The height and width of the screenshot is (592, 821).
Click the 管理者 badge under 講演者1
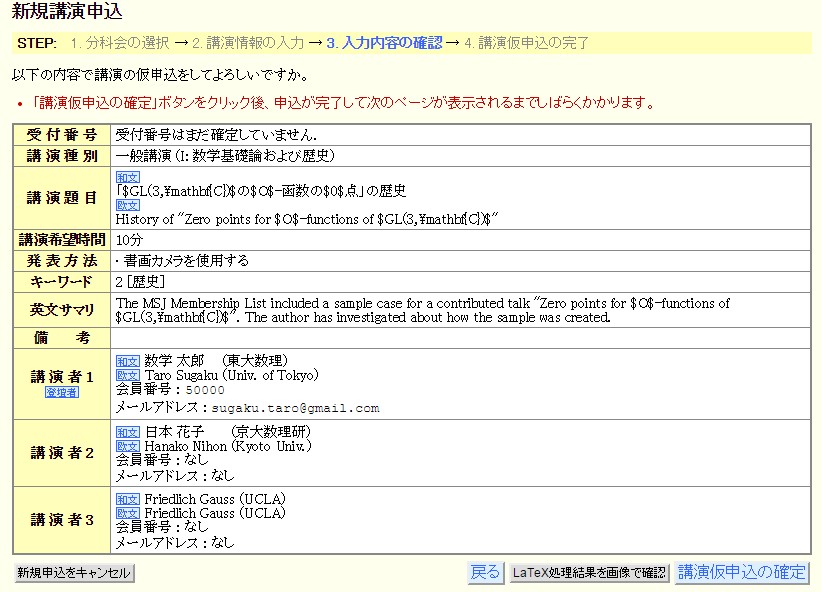61,392
